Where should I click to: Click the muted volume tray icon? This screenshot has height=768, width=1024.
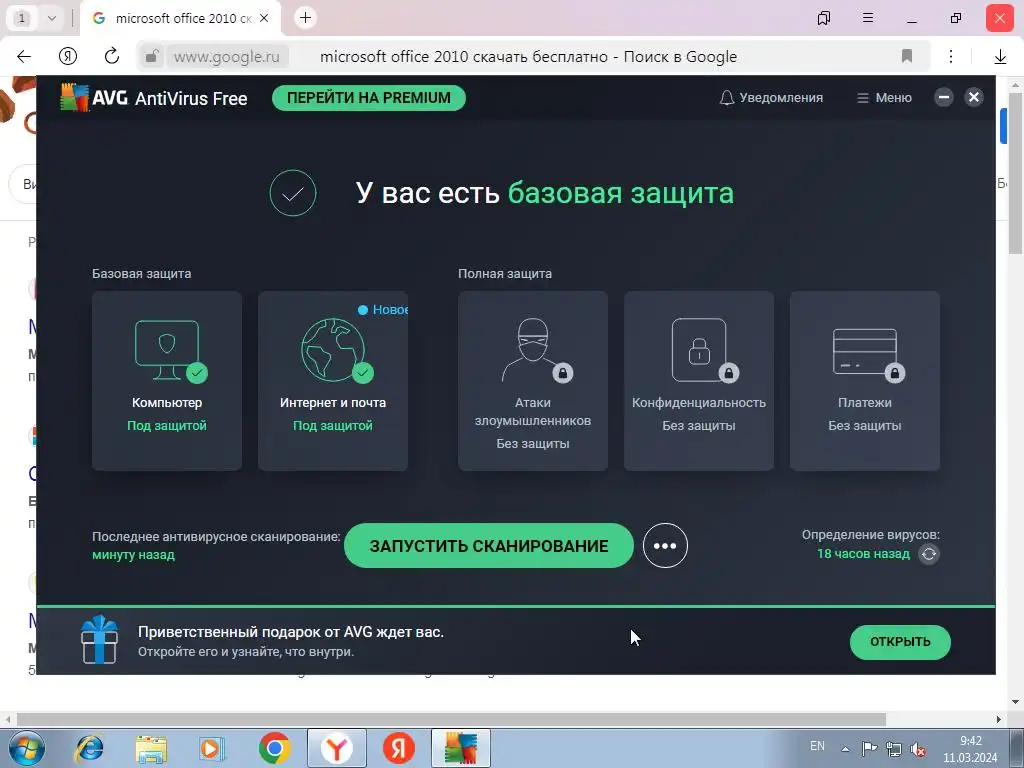tap(918, 749)
